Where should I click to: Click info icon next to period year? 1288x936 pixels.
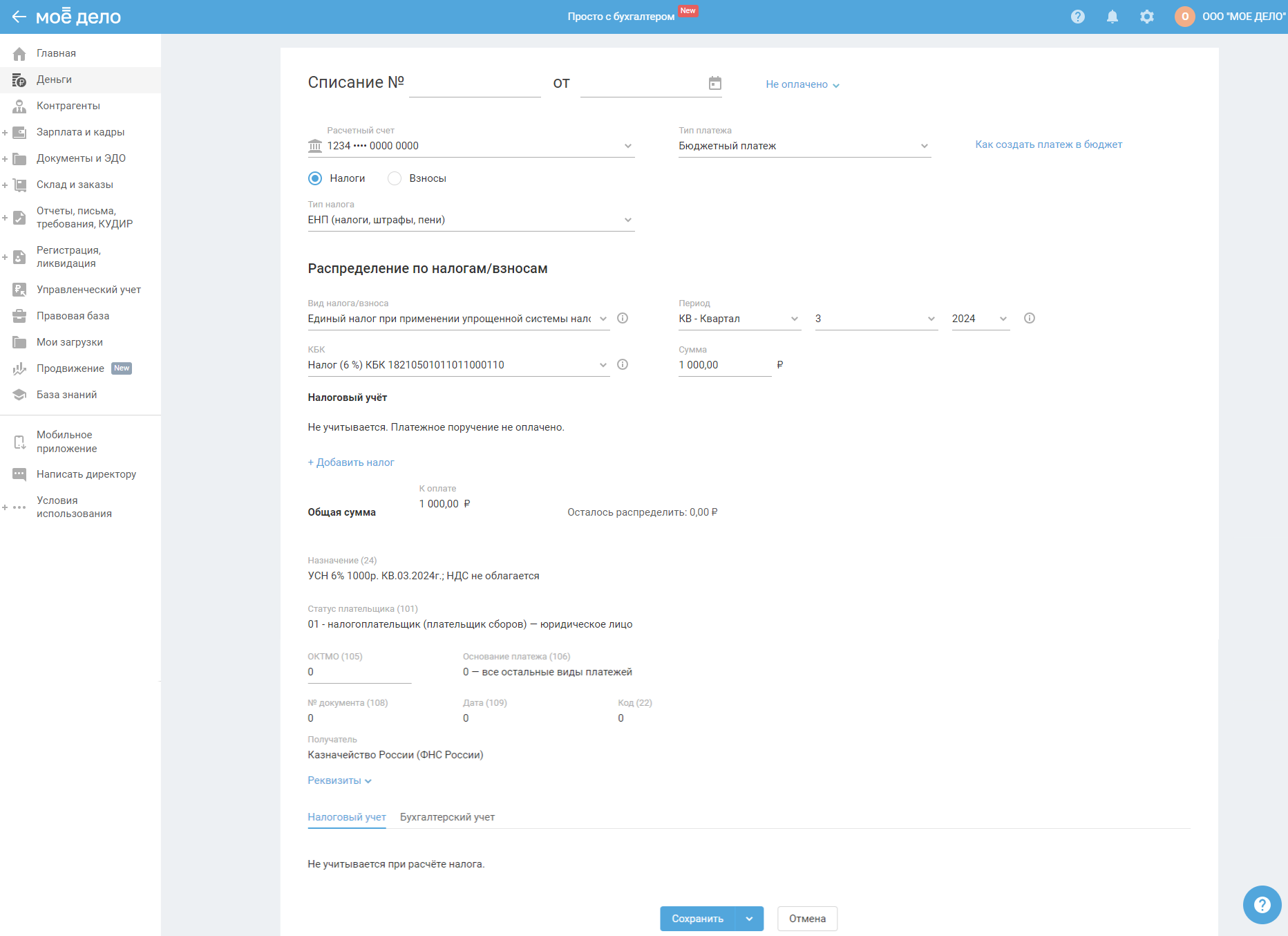[x=1030, y=318]
